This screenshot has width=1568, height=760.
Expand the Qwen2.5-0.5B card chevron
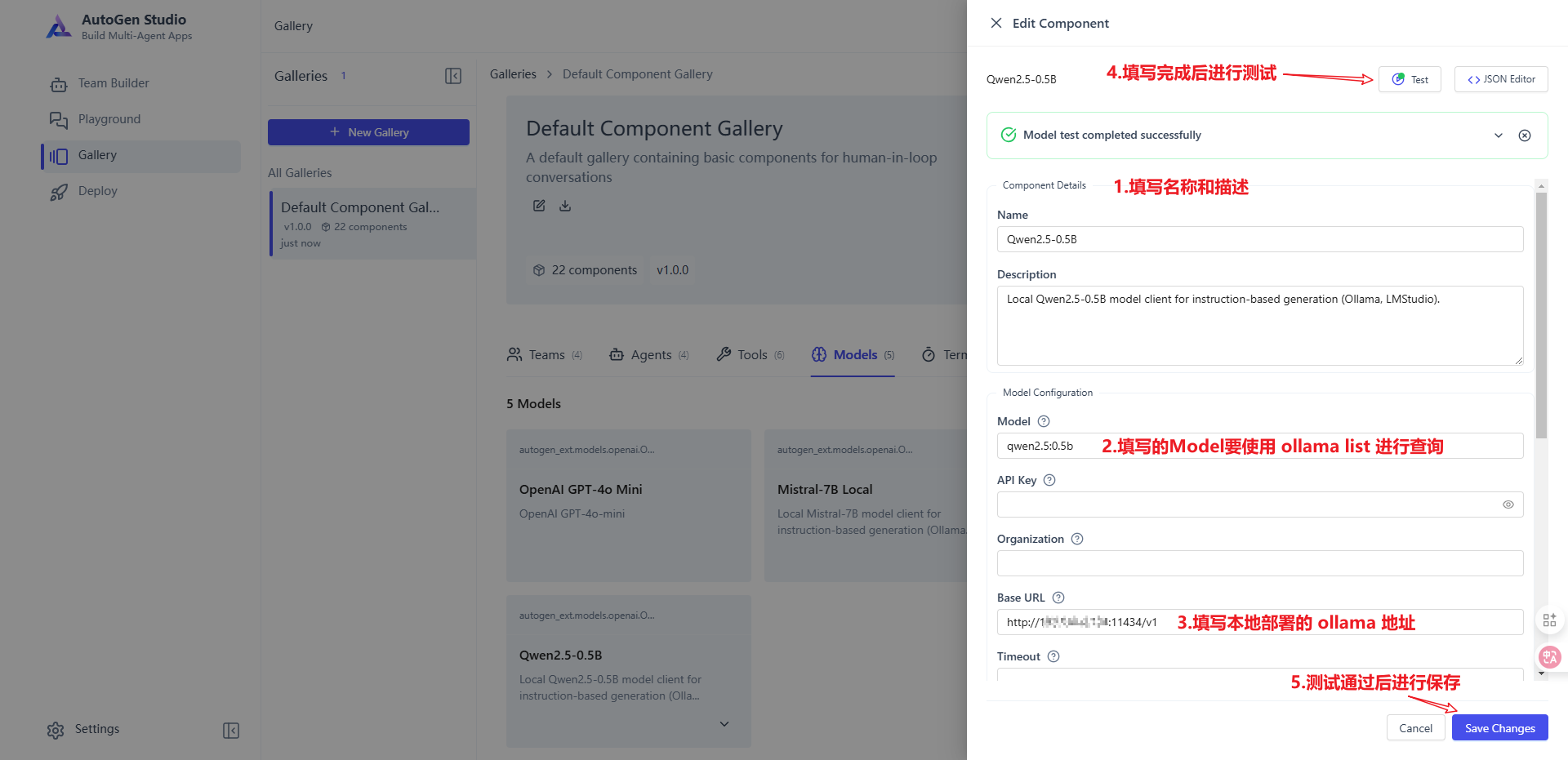click(x=724, y=724)
